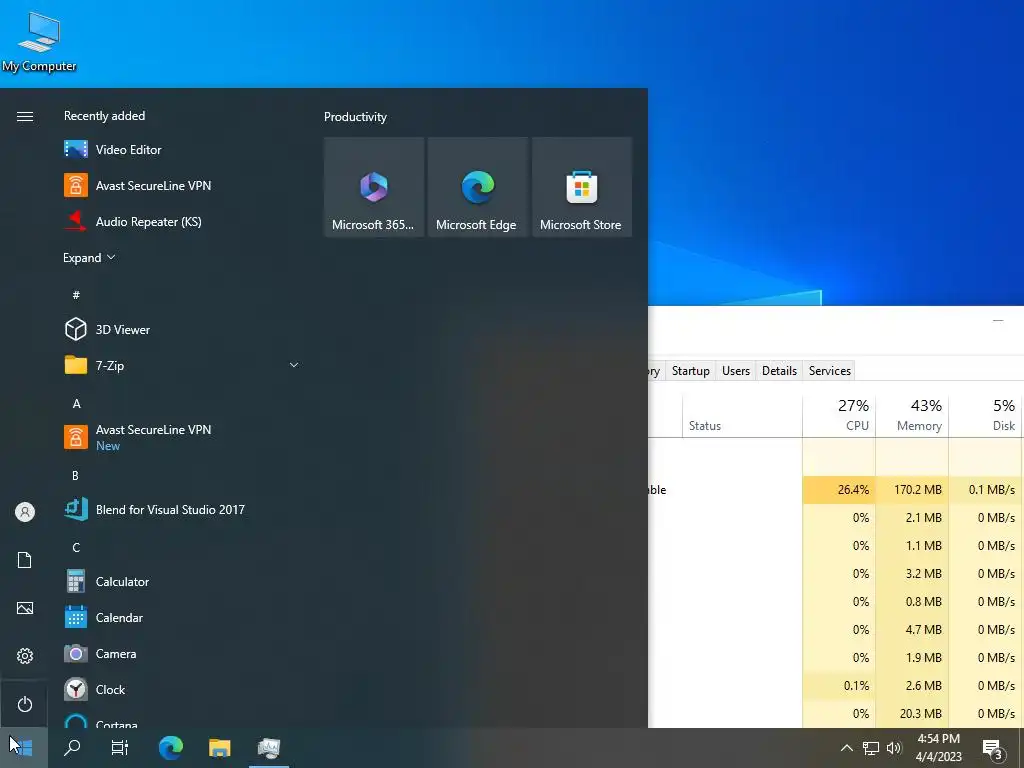Viewport: 1024px width, 768px height.
Task: Select My Computer desktop icon
Action: (39, 40)
